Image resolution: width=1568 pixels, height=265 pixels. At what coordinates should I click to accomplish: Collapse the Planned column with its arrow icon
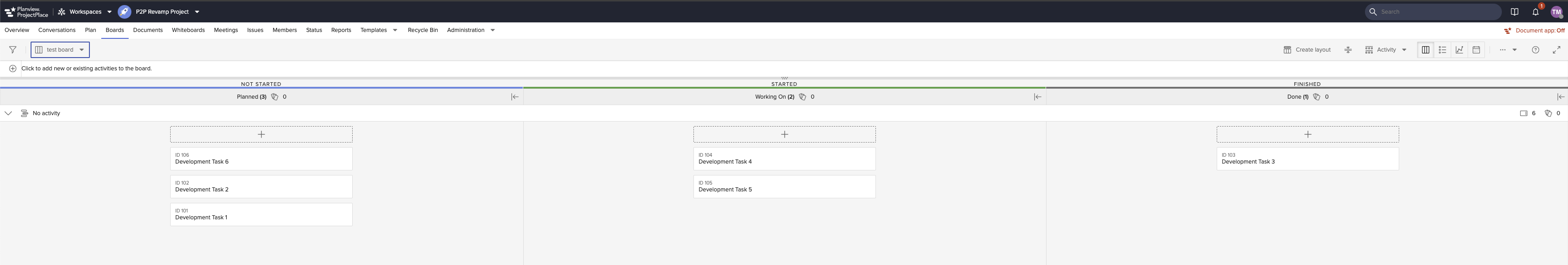click(x=514, y=97)
